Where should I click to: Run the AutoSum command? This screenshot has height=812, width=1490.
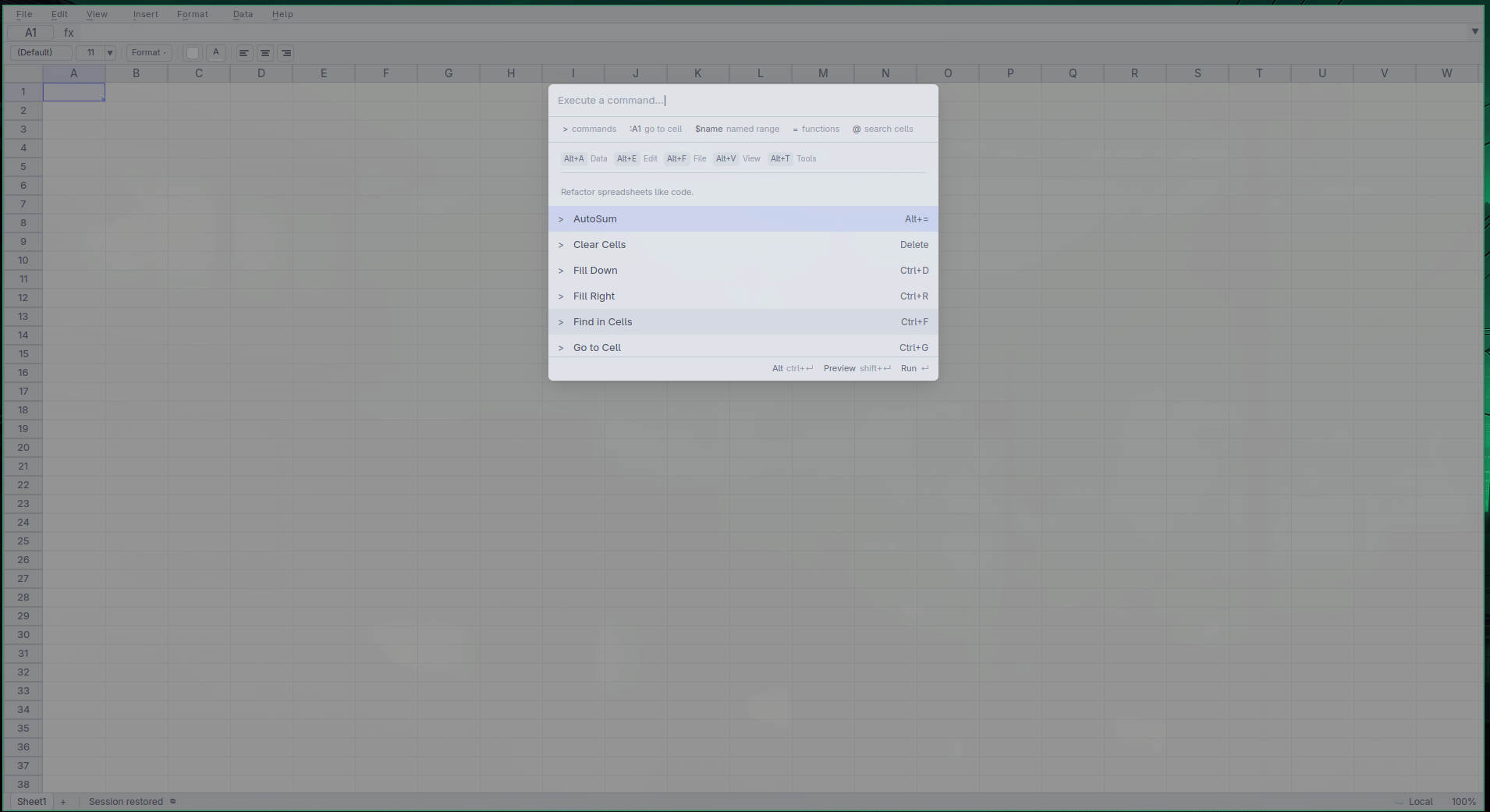743,219
